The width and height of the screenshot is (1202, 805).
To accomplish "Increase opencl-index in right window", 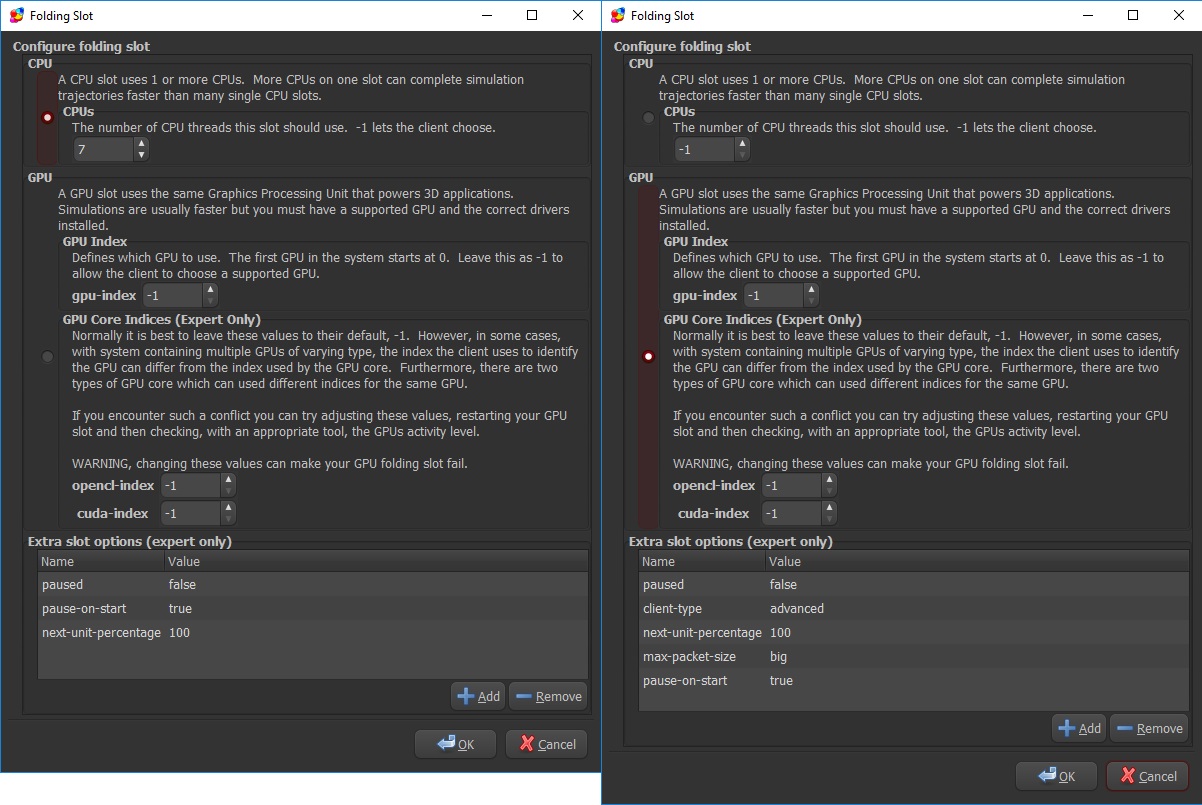I will click(829, 480).
